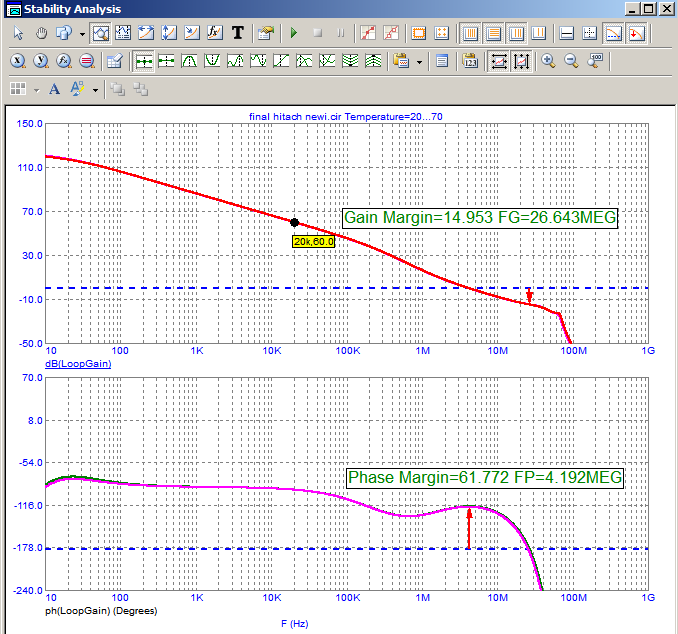
Task: Click the dB(LoopGain) plot label link
Action: pyautogui.click(x=78, y=364)
